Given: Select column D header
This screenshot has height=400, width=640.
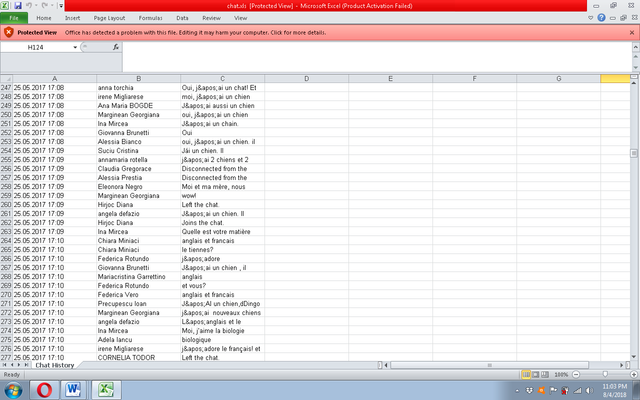Looking at the screenshot, I should point(307,78).
